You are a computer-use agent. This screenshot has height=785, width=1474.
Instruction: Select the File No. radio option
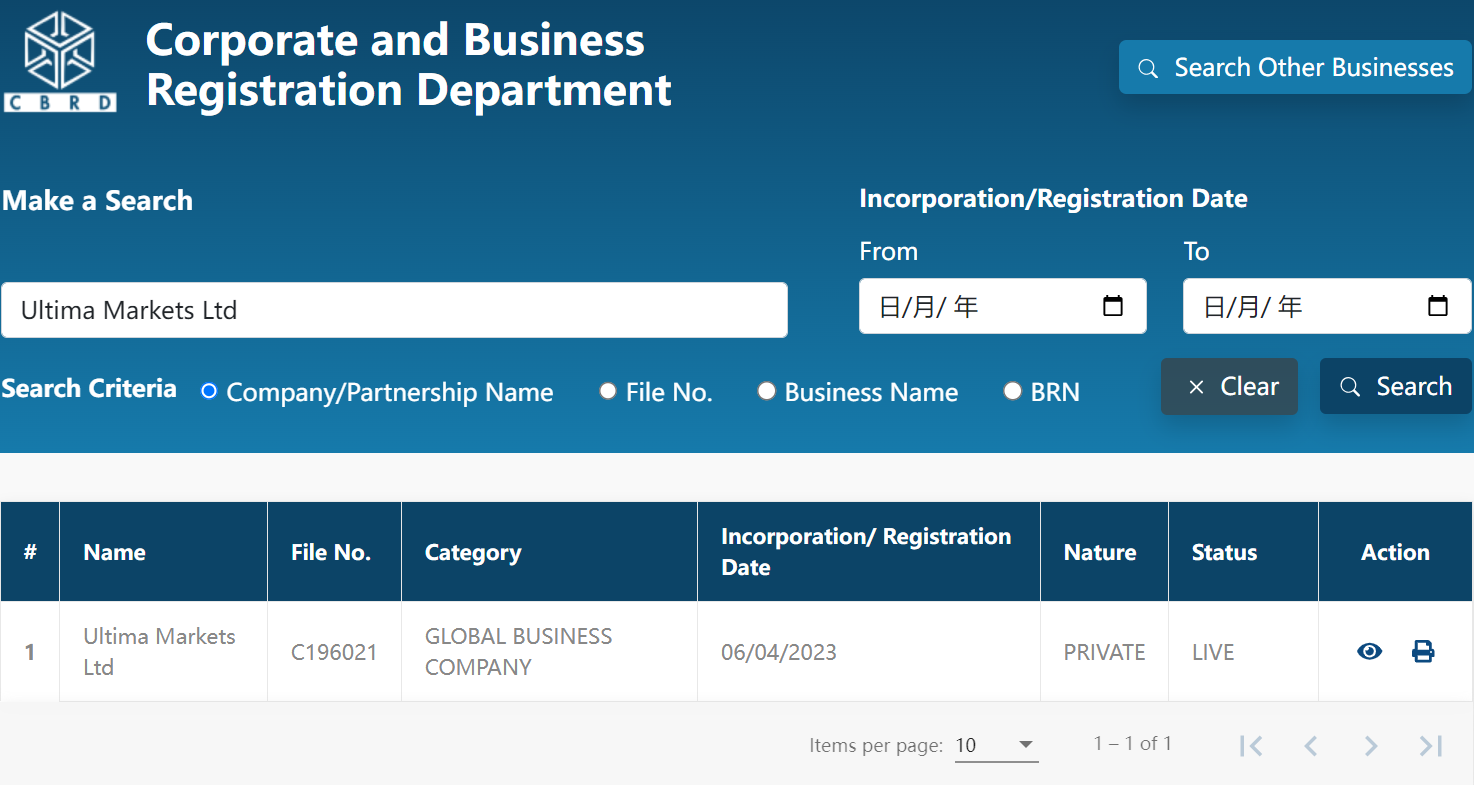click(608, 391)
